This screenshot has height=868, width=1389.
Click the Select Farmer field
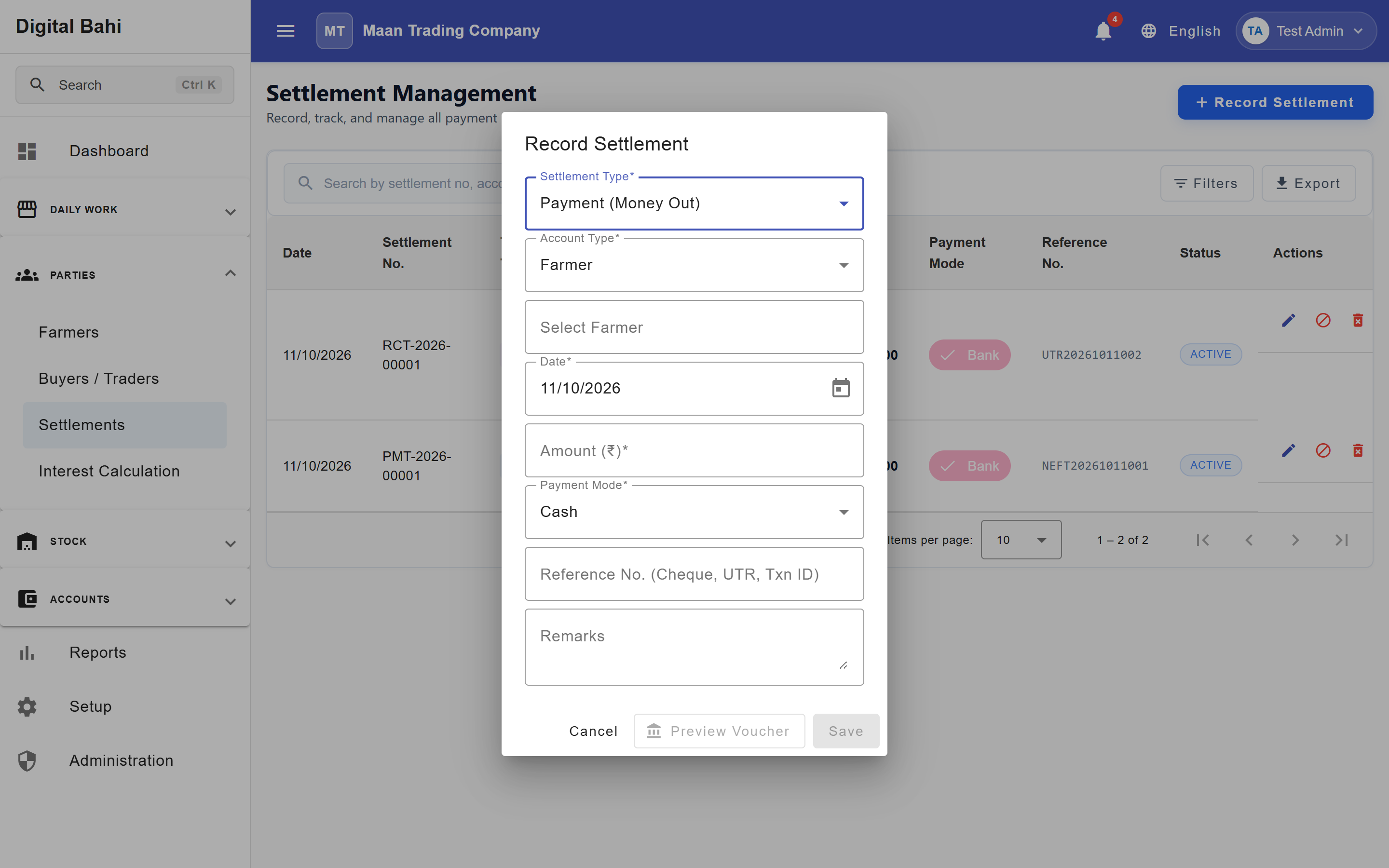pos(694,327)
